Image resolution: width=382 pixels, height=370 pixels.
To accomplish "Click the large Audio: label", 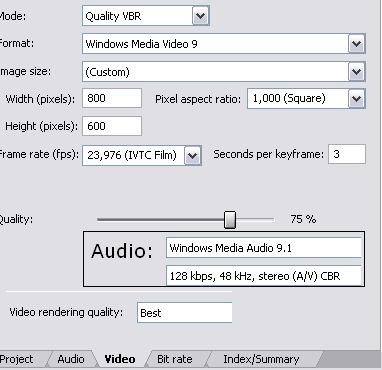I will [x=122, y=251].
